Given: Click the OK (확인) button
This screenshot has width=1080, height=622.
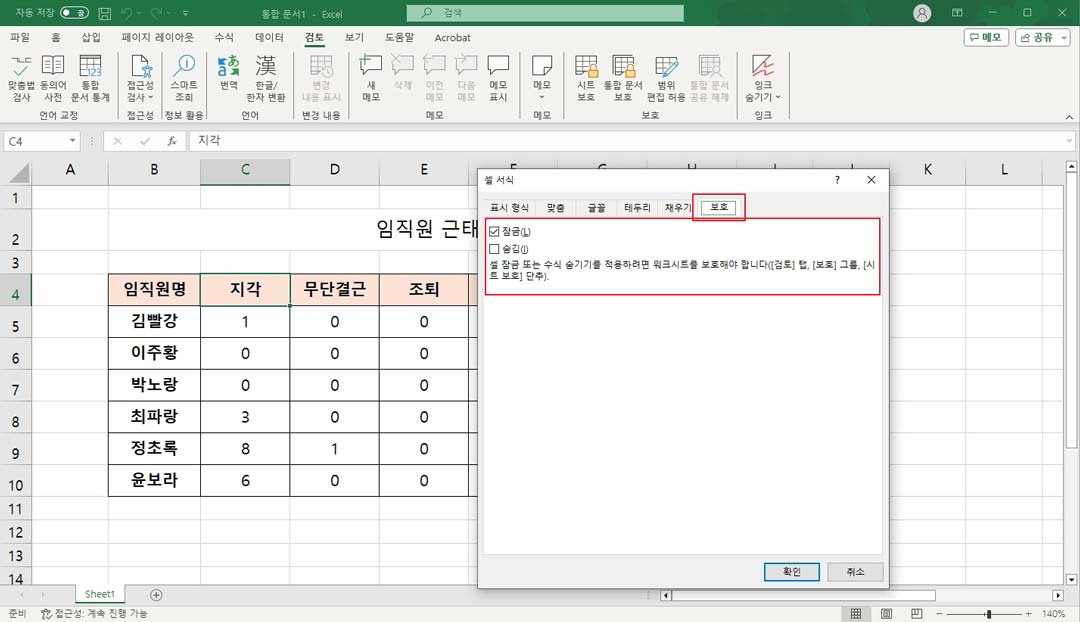Looking at the screenshot, I should pyautogui.click(x=791, y=572).
